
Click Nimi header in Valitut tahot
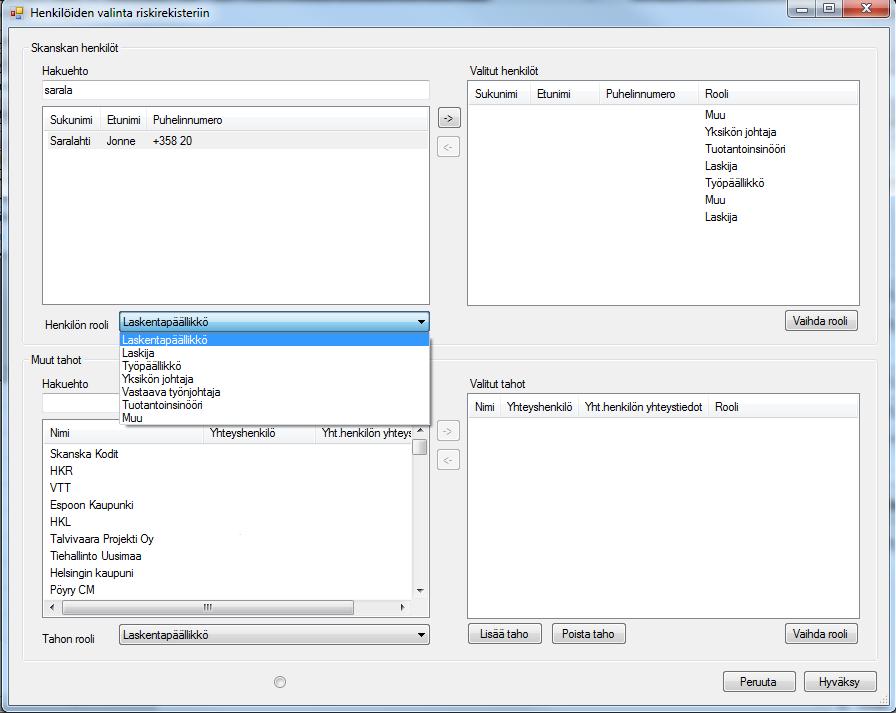pos(485,407)
